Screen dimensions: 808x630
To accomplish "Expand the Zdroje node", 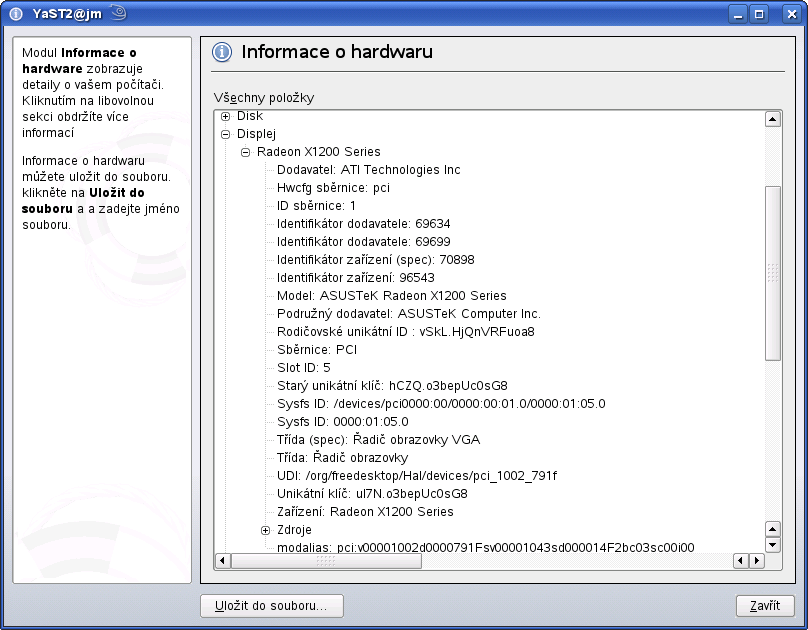I will click(265, 531).
